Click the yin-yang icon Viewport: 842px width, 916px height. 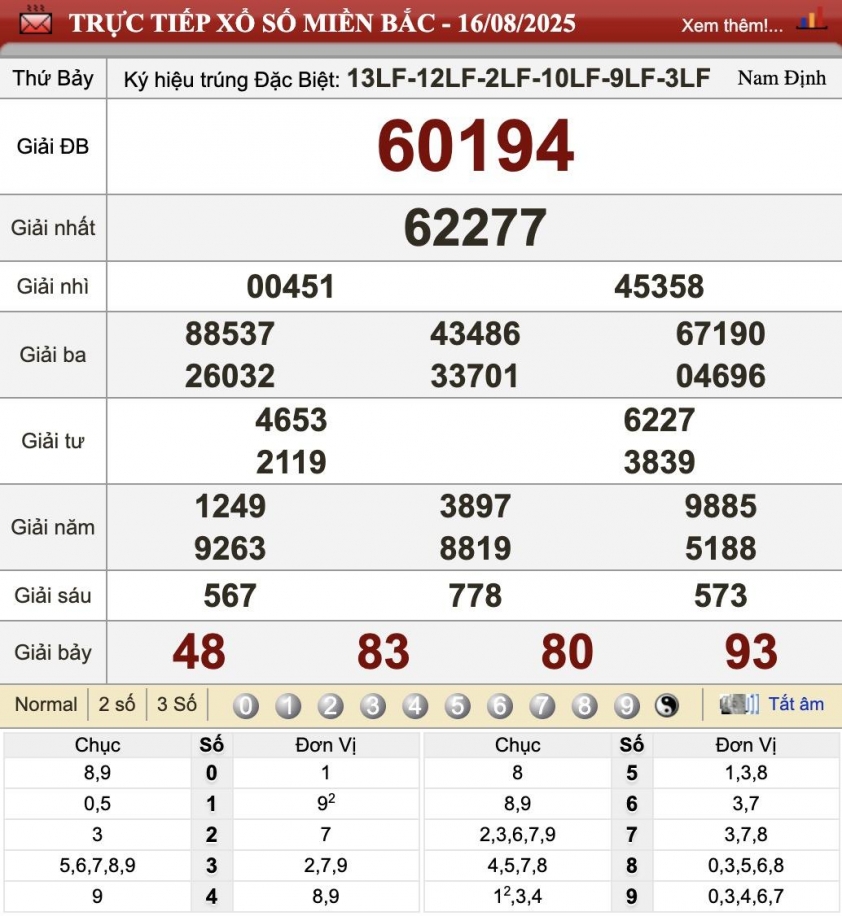pos(667,706)
